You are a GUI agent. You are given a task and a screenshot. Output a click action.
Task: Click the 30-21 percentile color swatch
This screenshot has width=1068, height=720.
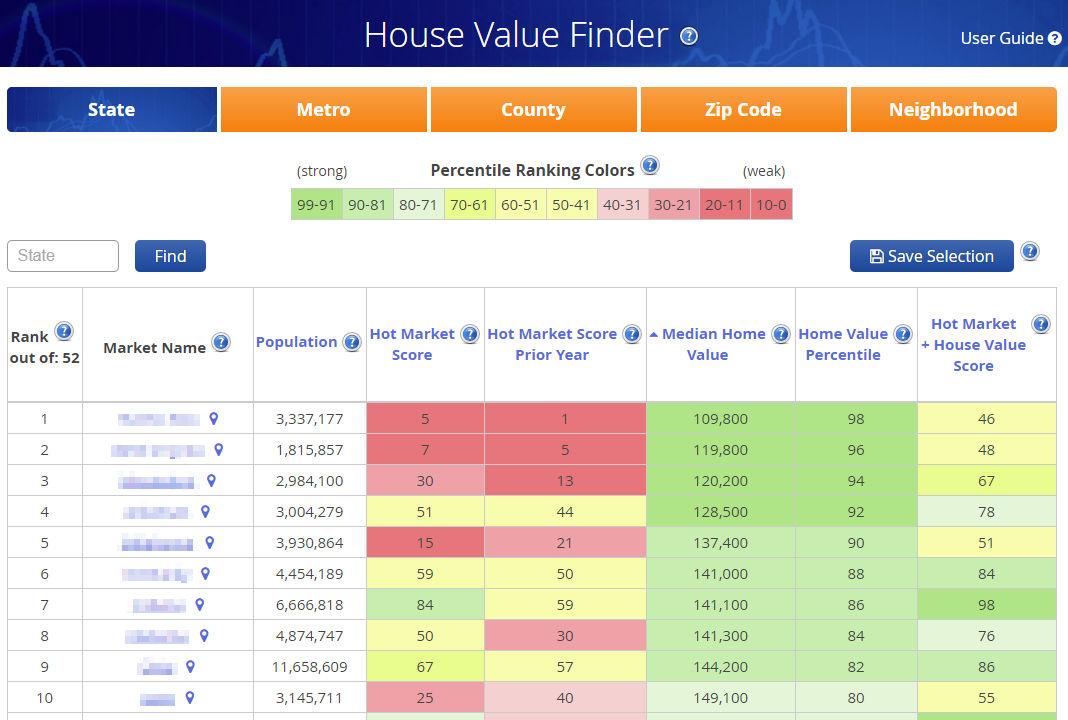(674, 204)
